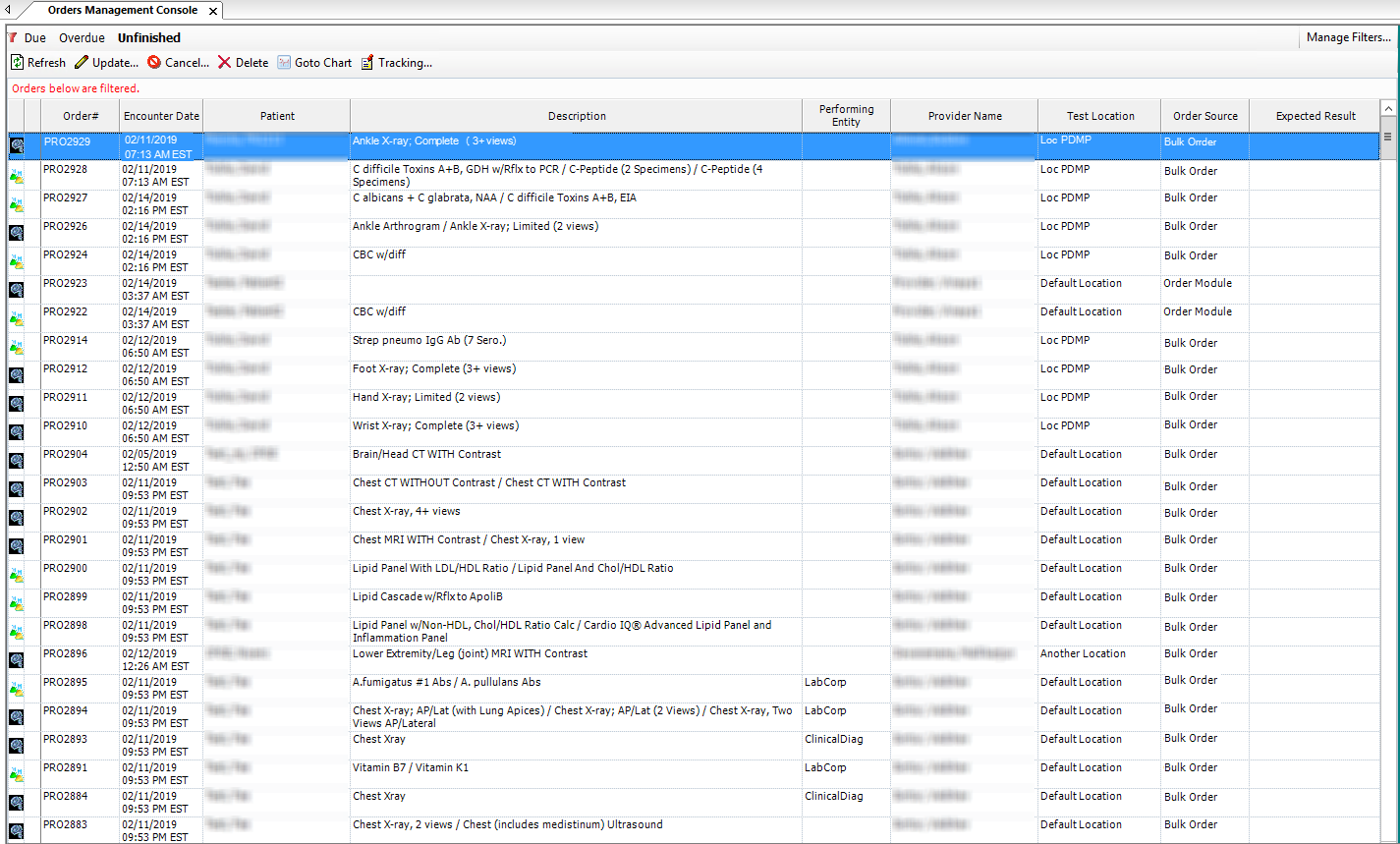Click the imaging icon for order PRO2883
Viewport: 1400px width, 844px height.
17,831
